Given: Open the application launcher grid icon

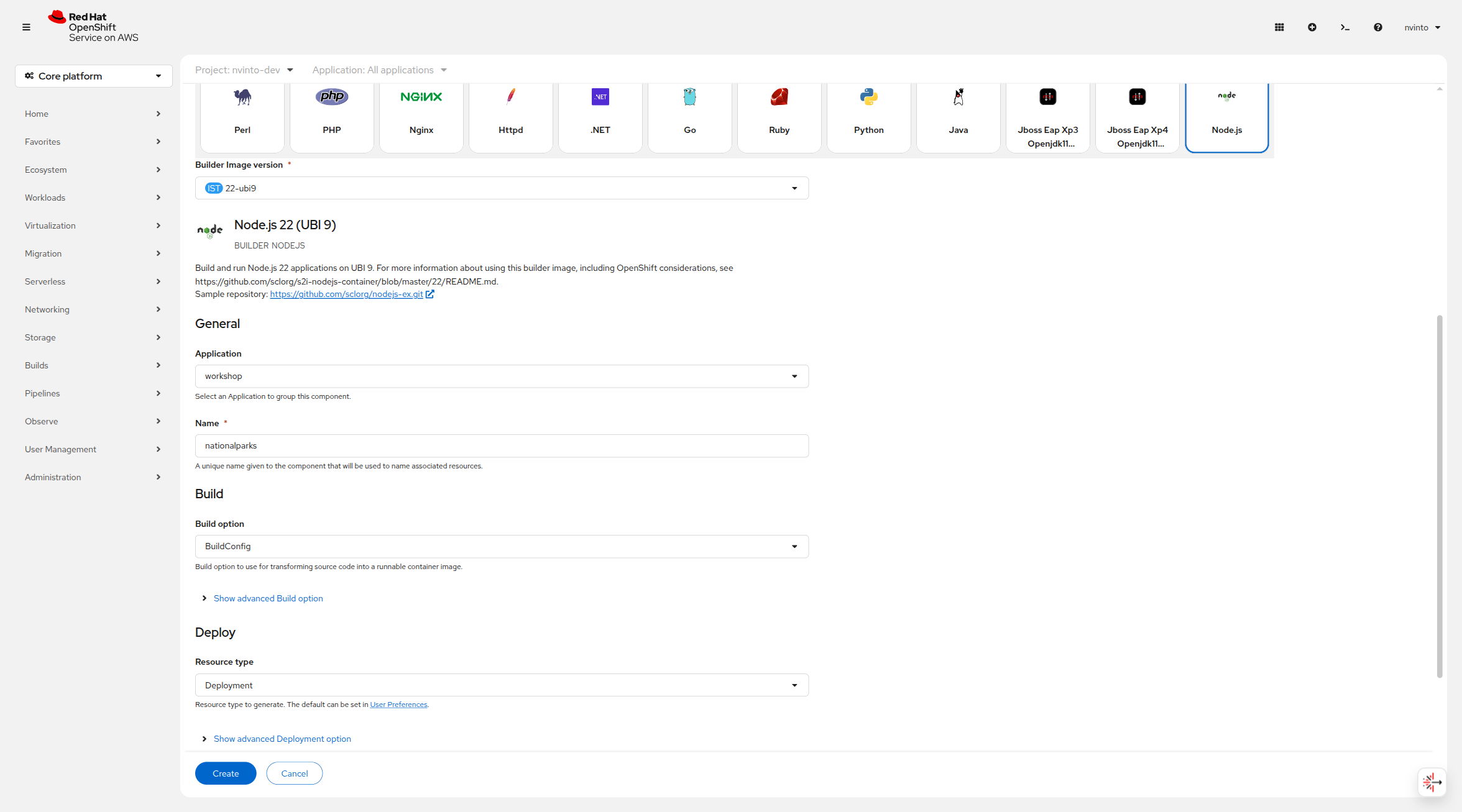Looking at the screenshot, I should (x=1279, y=27).
